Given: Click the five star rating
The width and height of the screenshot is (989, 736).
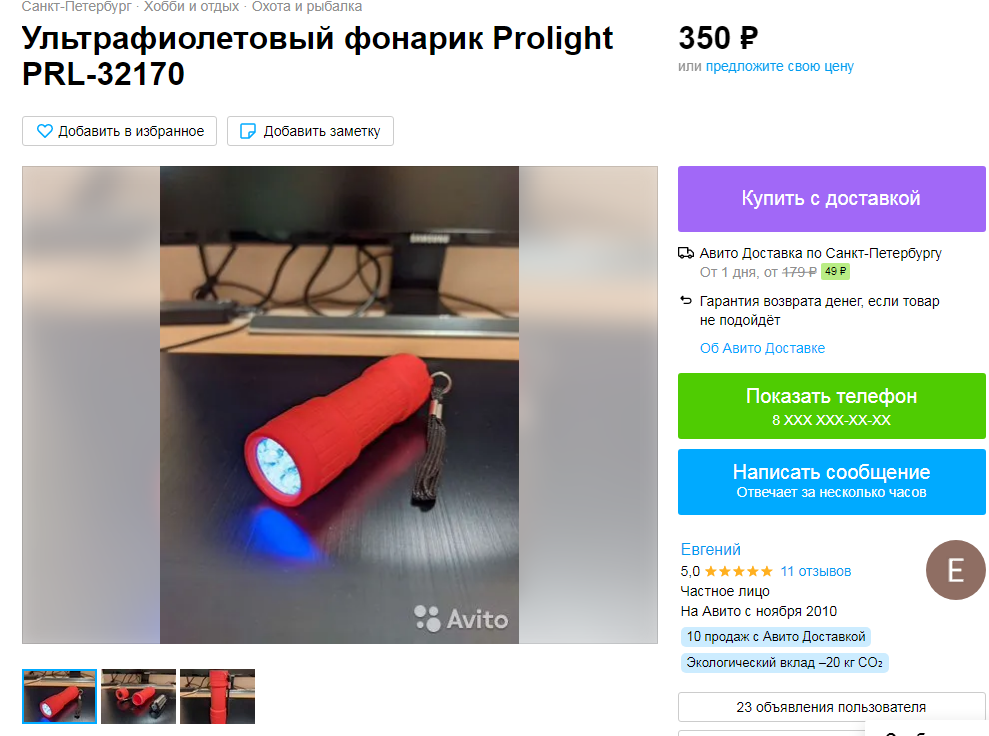Looking at the screenshot, I should 739,571.
